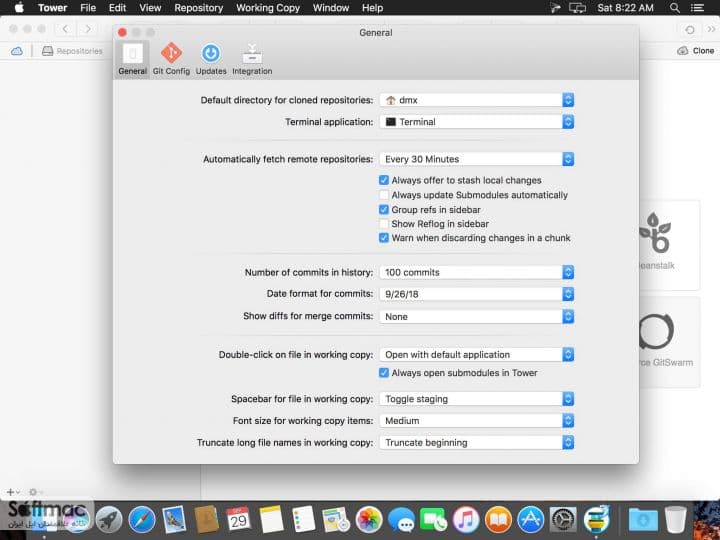Click the refresh icon in Tower toolbar

coord(690,30)
